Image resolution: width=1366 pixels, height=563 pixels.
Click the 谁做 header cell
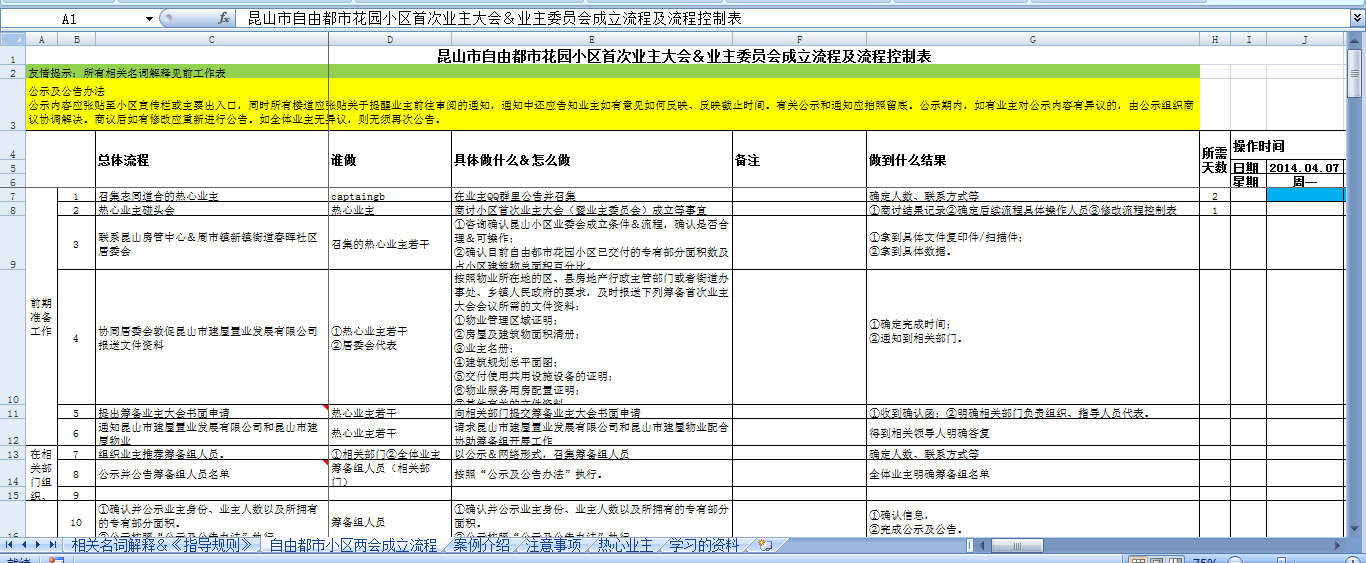[x=390, y=160]
